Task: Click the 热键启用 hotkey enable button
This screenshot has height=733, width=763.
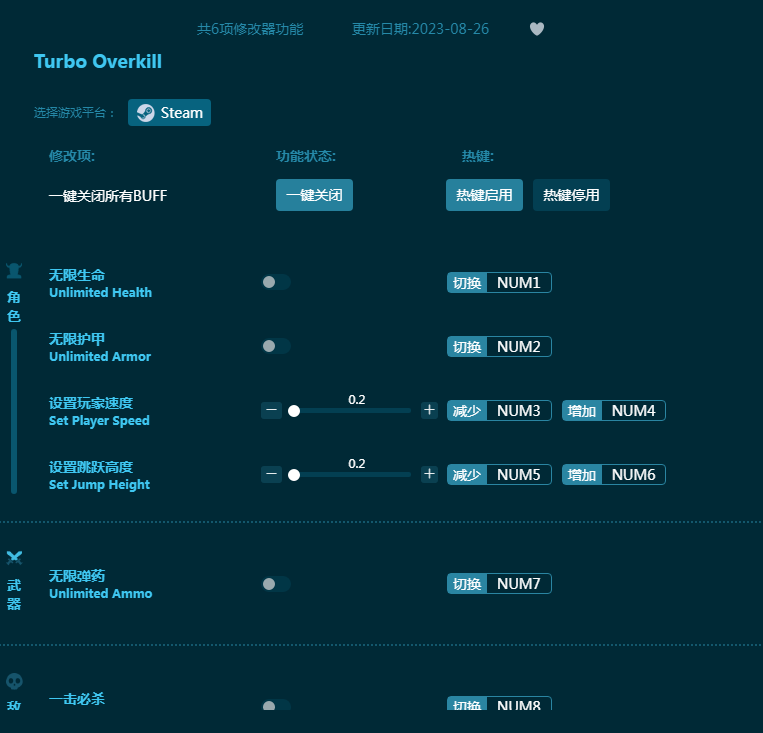Action: pos(484,195)
